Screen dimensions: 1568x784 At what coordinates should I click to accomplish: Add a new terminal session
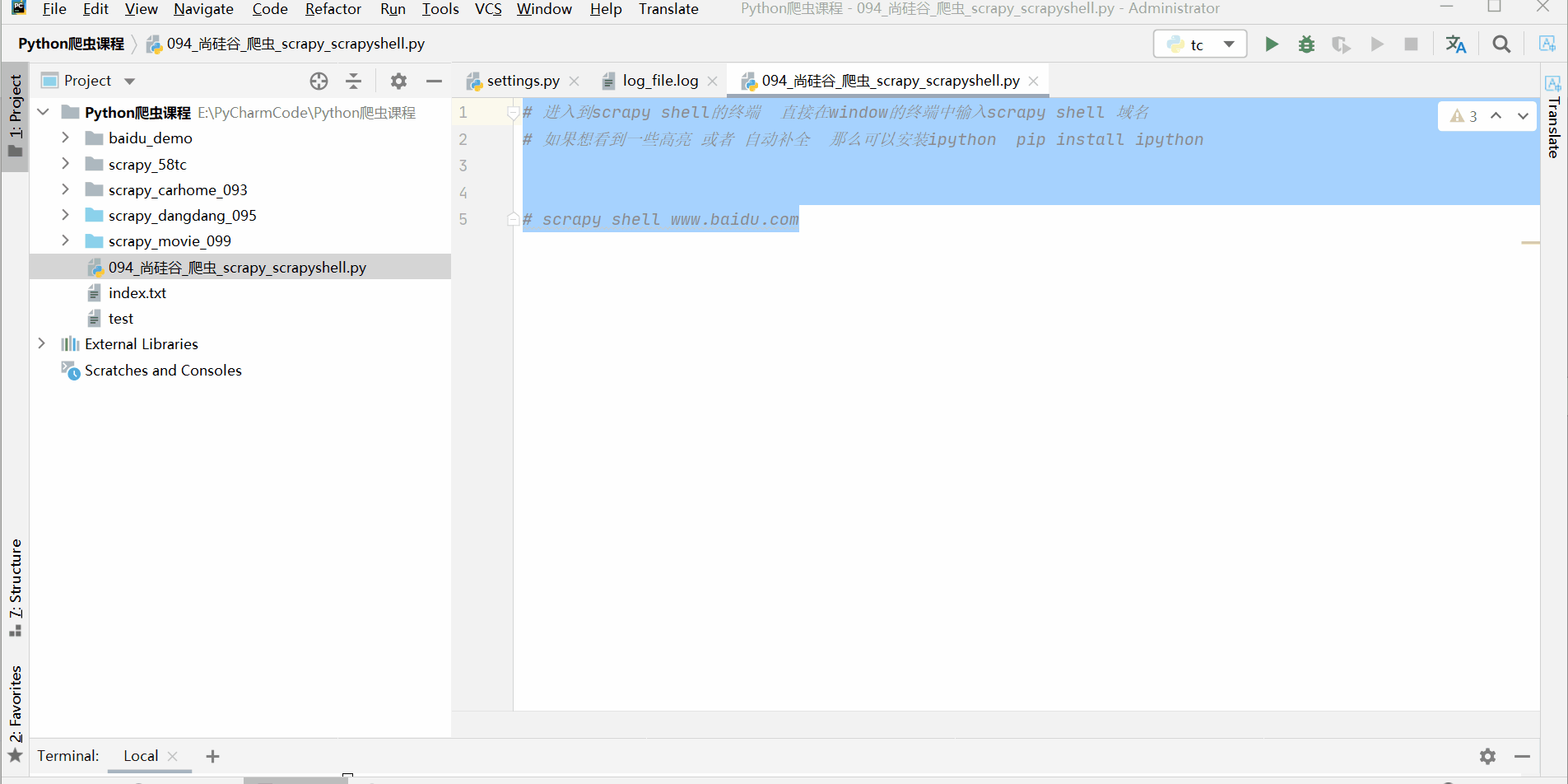pos(212,755)
